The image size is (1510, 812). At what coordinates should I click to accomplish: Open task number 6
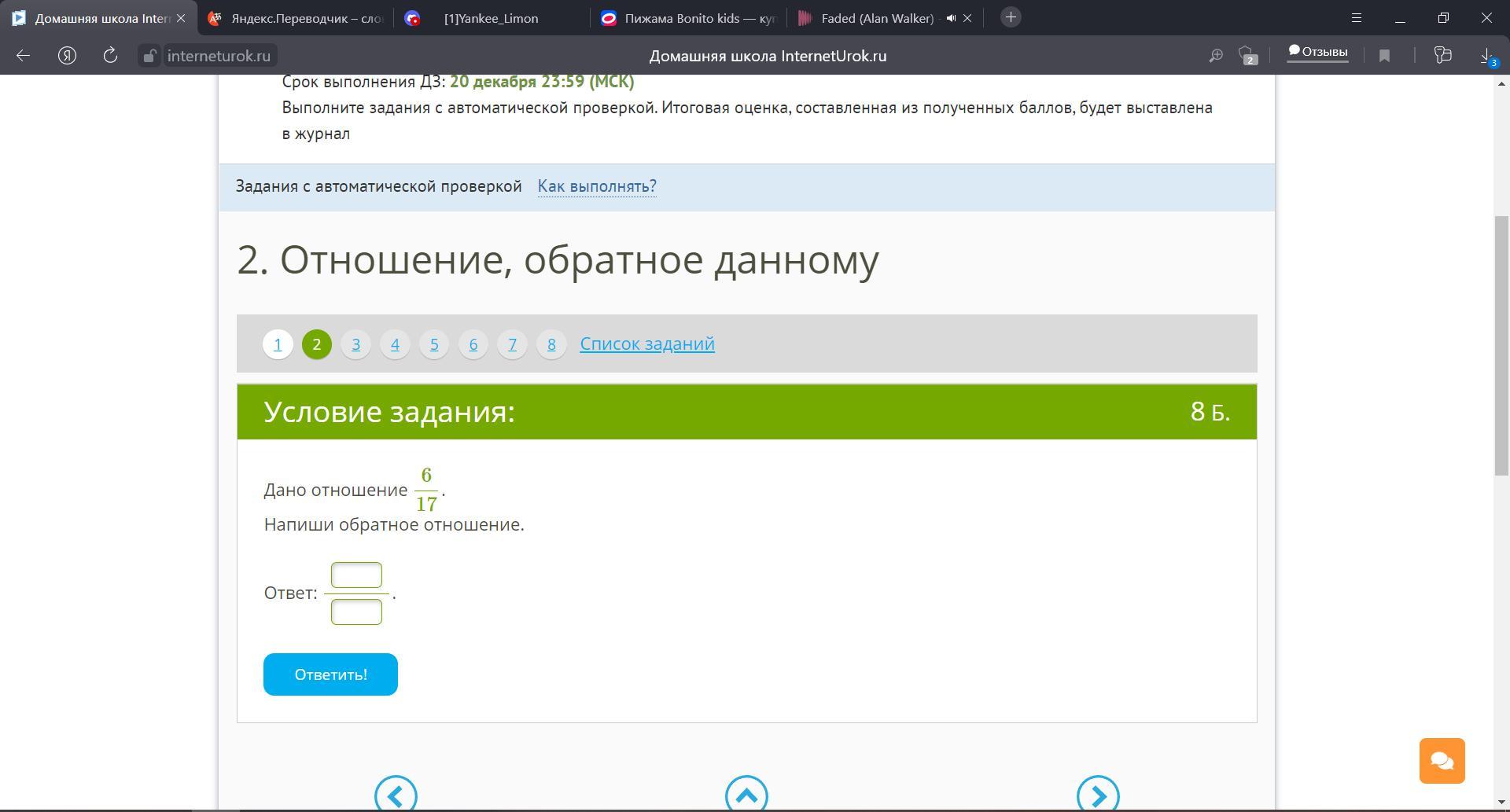click(473, 344)
